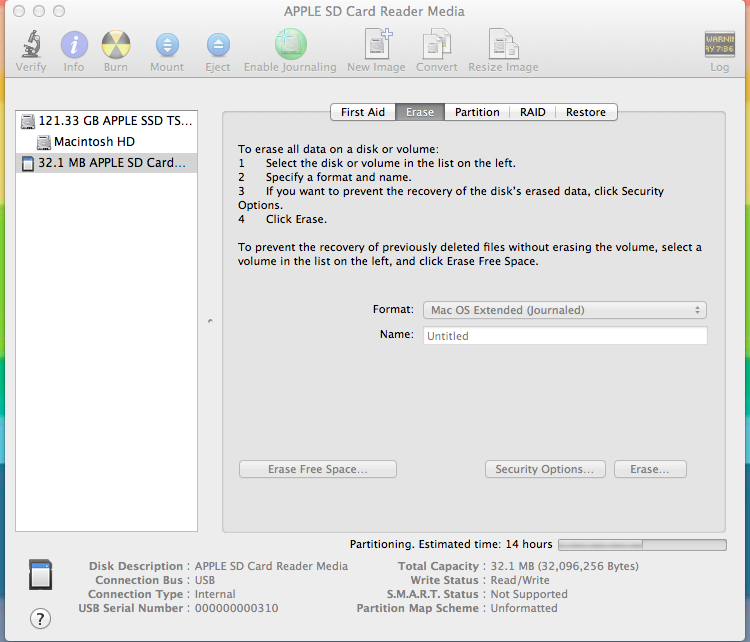Open Security Options dialog
The width and height of the screenshot is (750, 642).
[545, 469]
